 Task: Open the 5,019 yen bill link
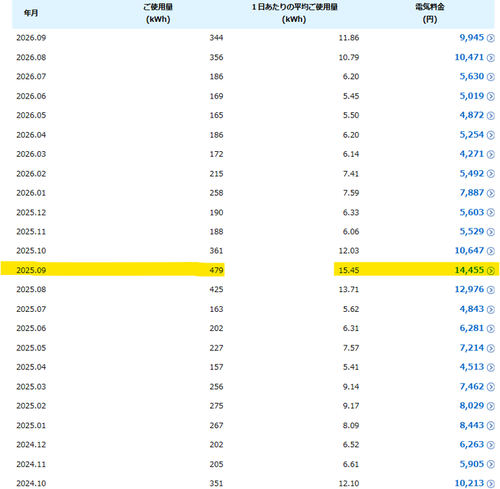coord(472,96)
